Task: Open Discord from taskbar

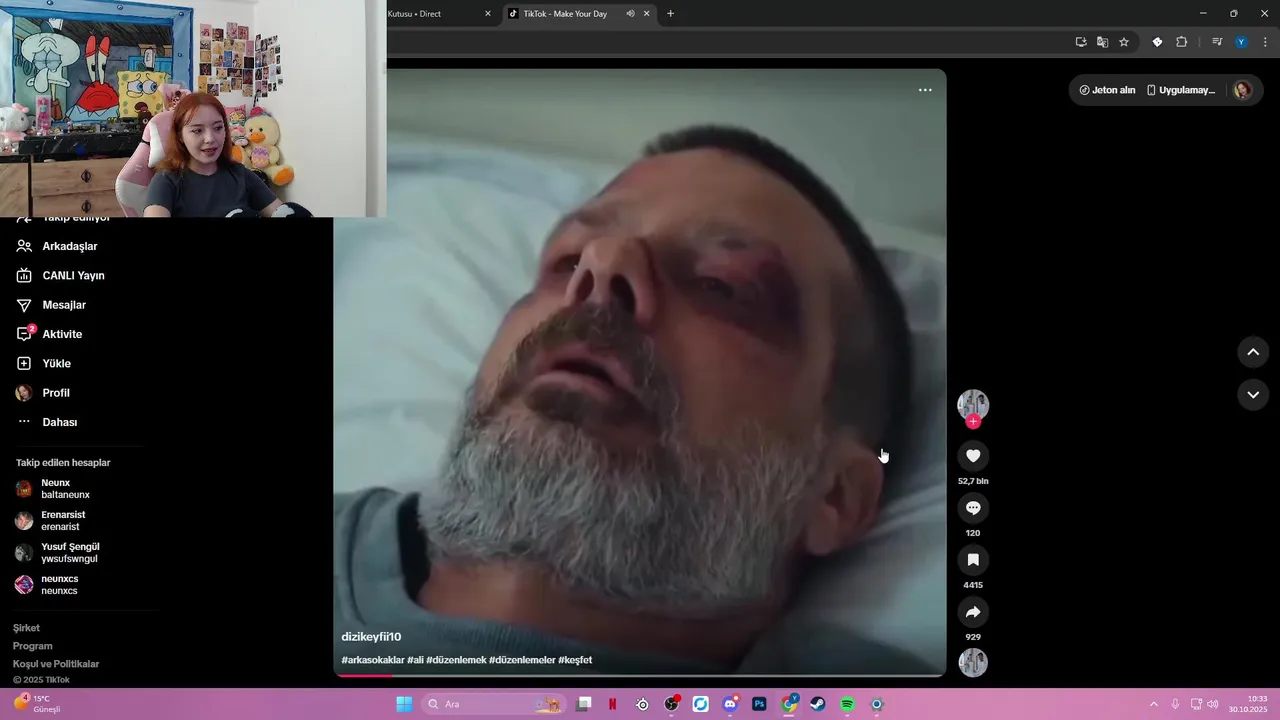Action: tap(730, 704)
